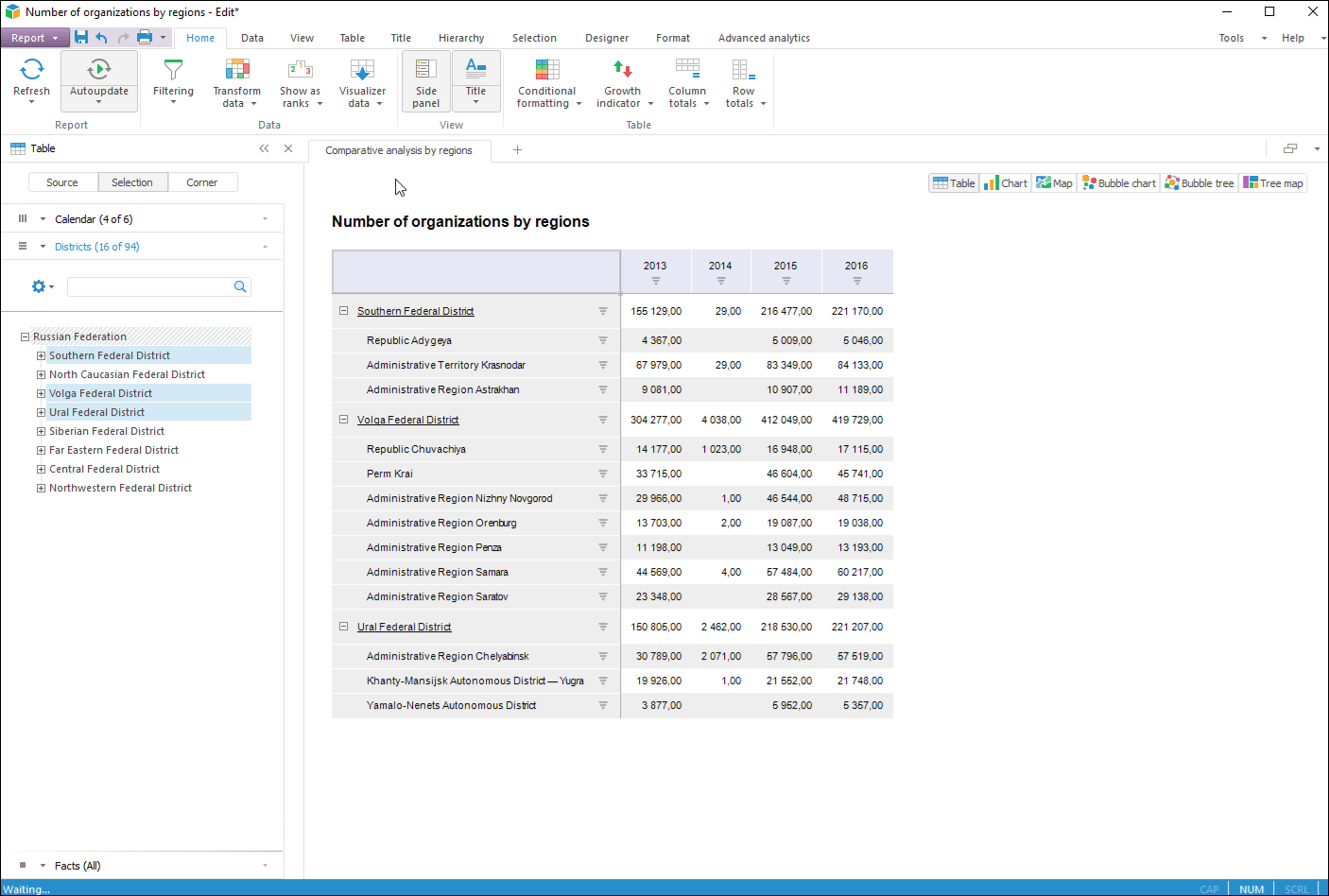Click the Refresh report icon
Viewport: 1329px width, 896px height.
coord(31,70)
